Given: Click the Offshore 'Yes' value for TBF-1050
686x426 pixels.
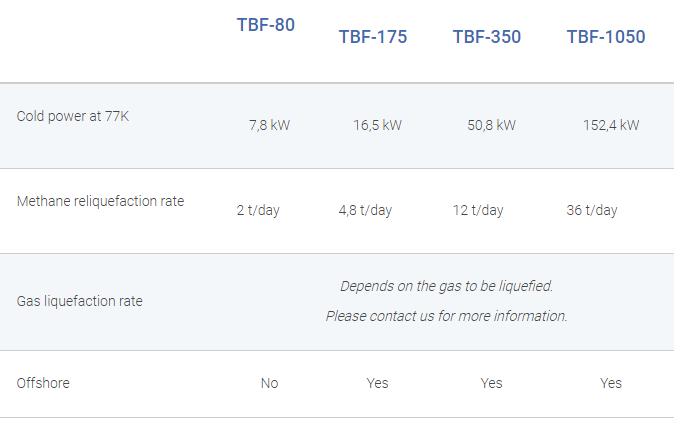Looking at the screenshot, I should 611,383.
